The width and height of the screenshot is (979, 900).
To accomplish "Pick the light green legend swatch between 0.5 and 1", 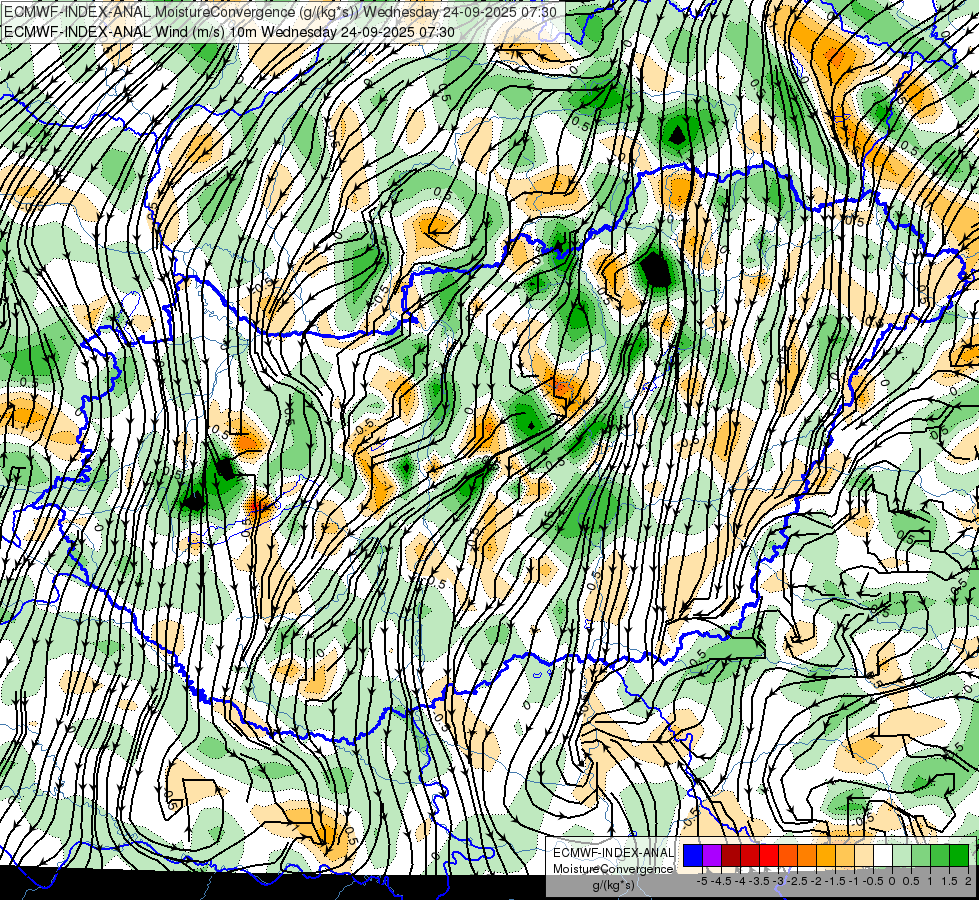I will (921, 855).
